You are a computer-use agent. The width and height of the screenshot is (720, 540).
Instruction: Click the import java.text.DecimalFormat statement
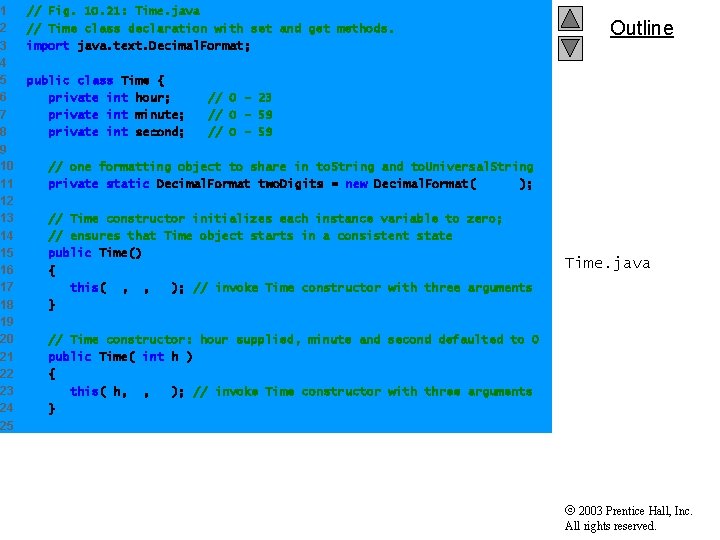pyautogui.click(x=138, y=45)
